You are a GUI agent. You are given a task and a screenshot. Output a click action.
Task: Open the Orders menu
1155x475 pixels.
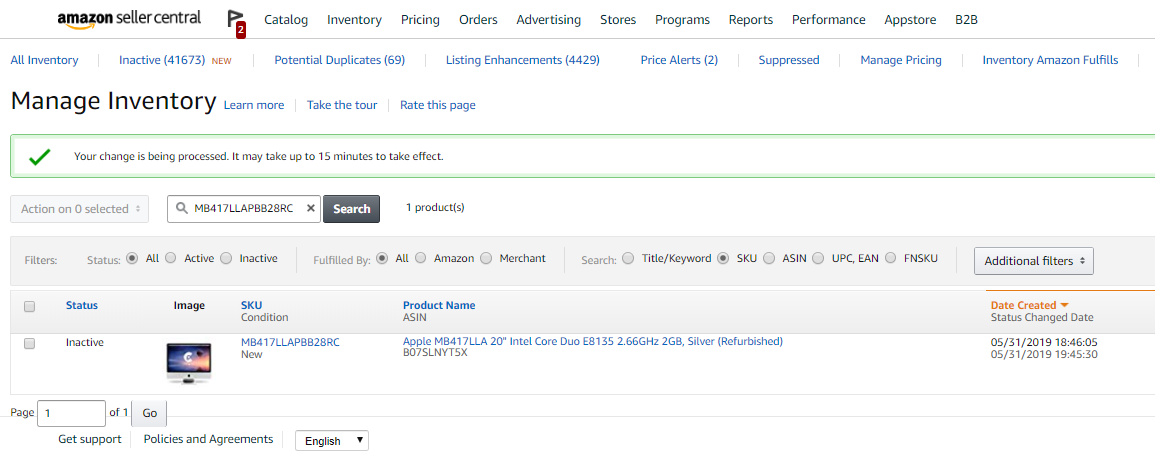[x=478, y=20]
